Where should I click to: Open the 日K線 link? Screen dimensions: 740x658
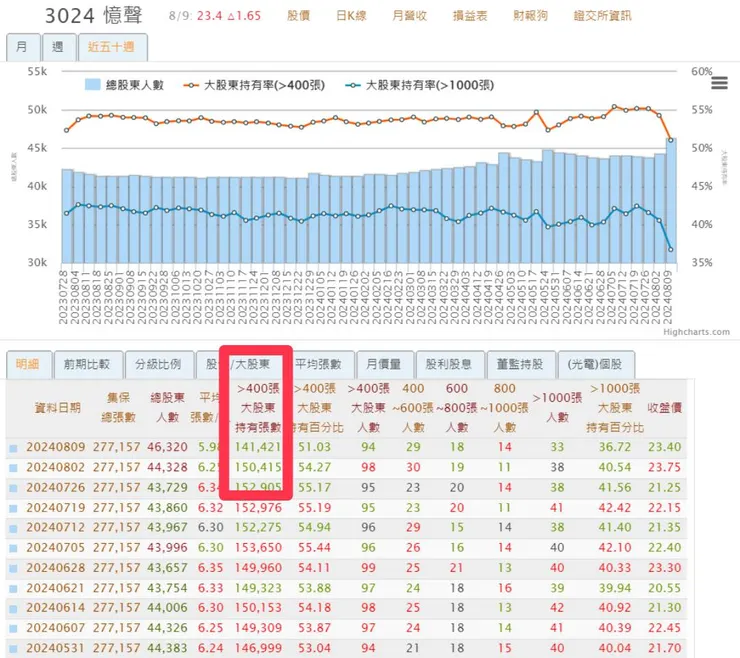coord(351,16)
